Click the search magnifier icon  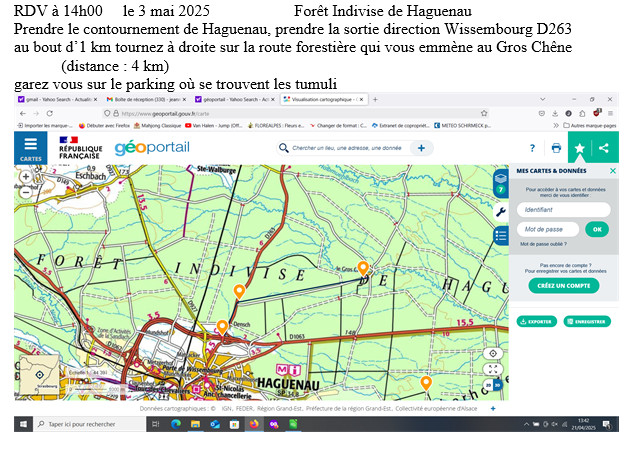pyautogui.click(x=283, y=148)
